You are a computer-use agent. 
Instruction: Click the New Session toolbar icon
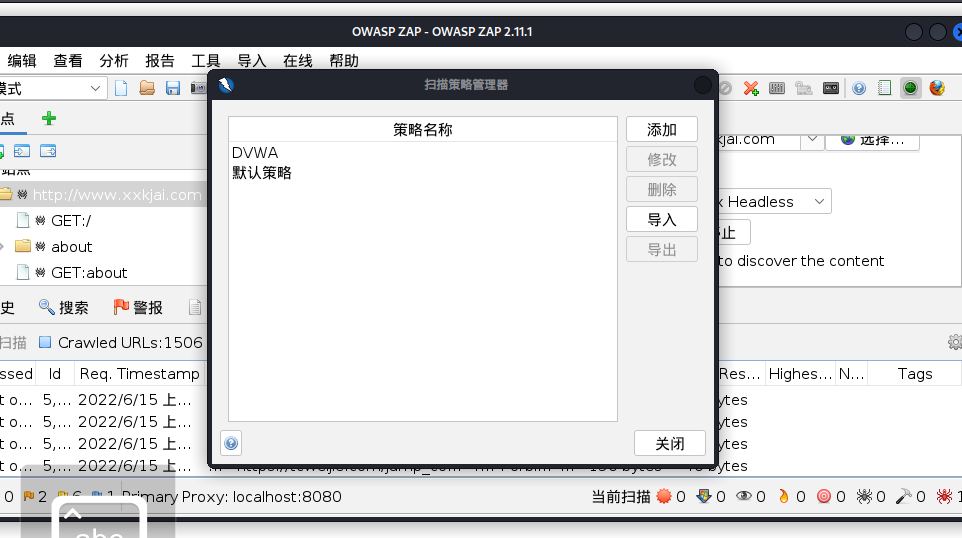click(x=121, y=88)
